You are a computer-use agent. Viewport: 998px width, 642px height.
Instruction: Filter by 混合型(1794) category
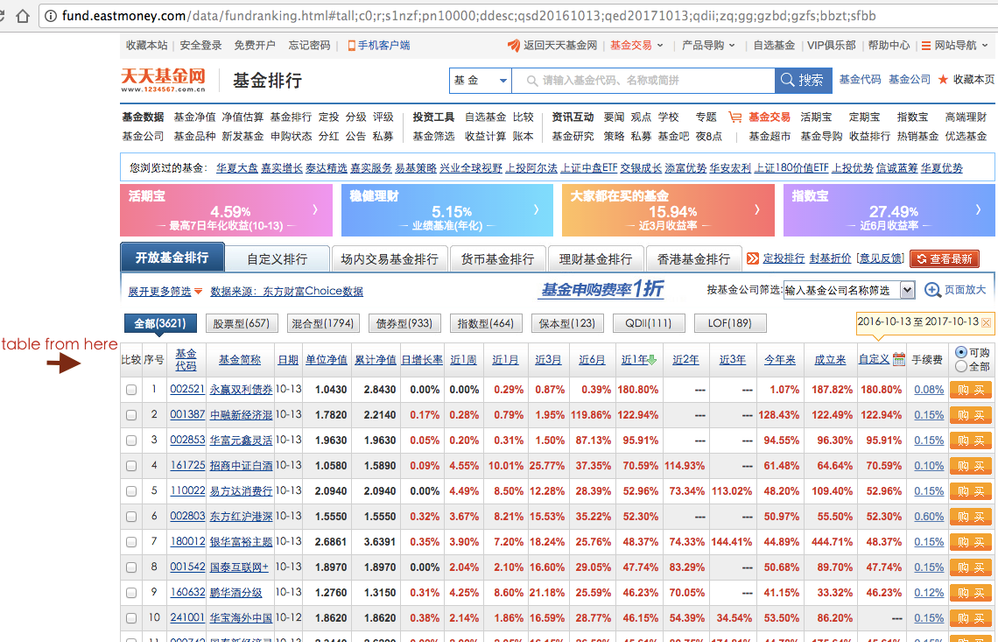pyautogui.click(x=323, y=323)
